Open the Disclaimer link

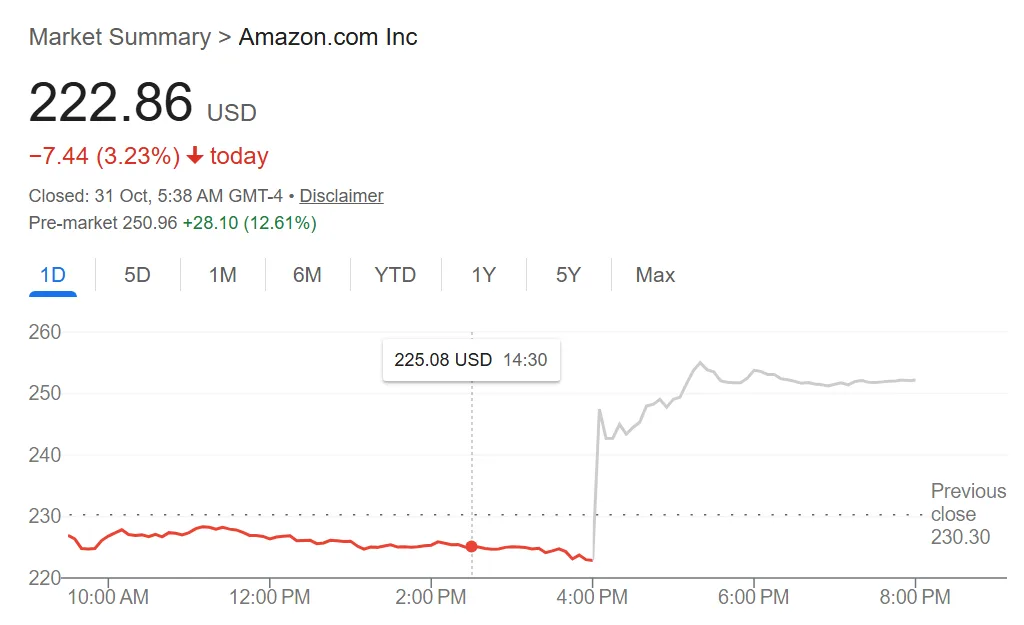(341, 196)
